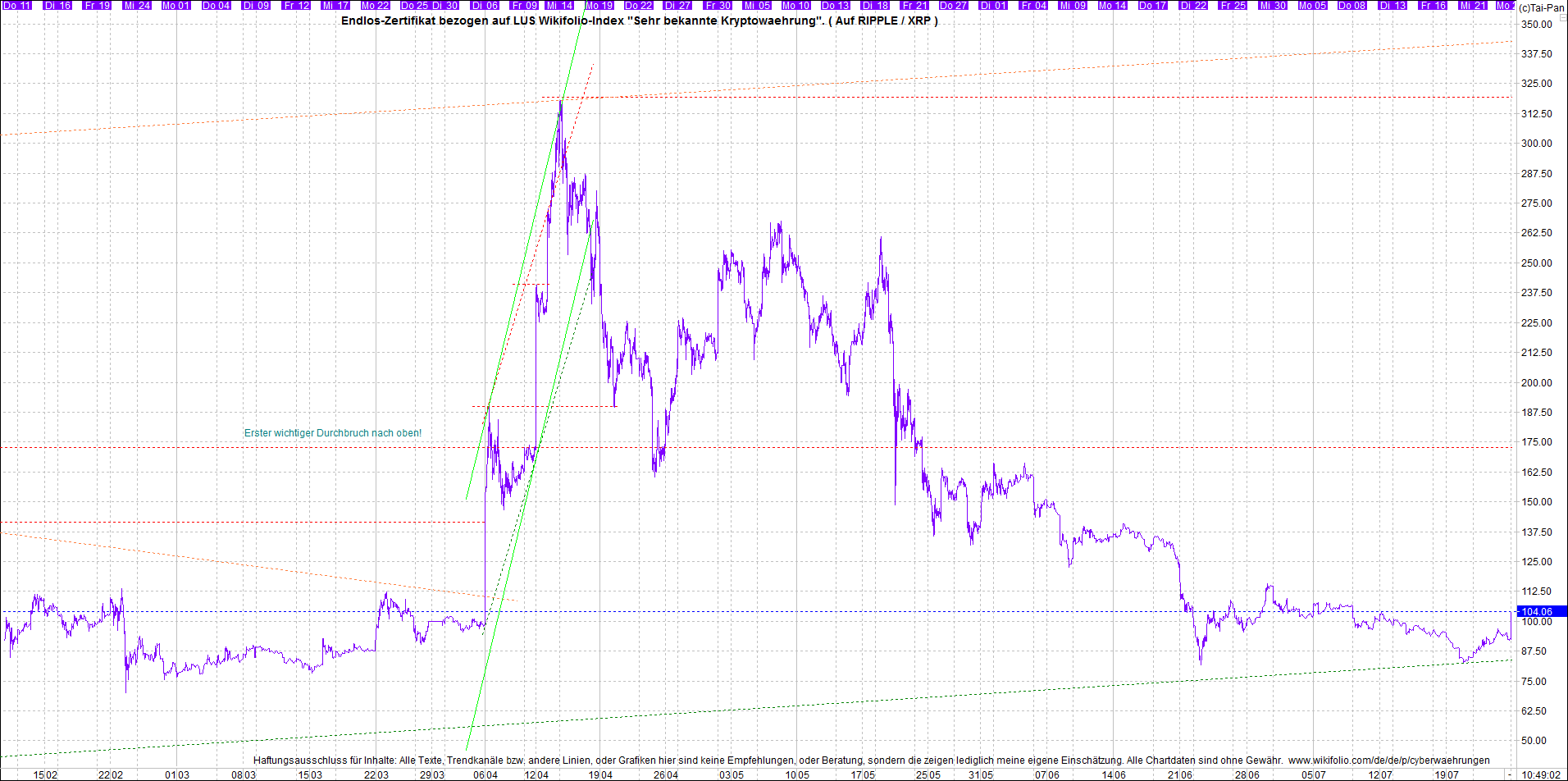Click the 'Fr 30' top date marker
The height and width of the screenshot is (781, 1568).
pos(718,5)
